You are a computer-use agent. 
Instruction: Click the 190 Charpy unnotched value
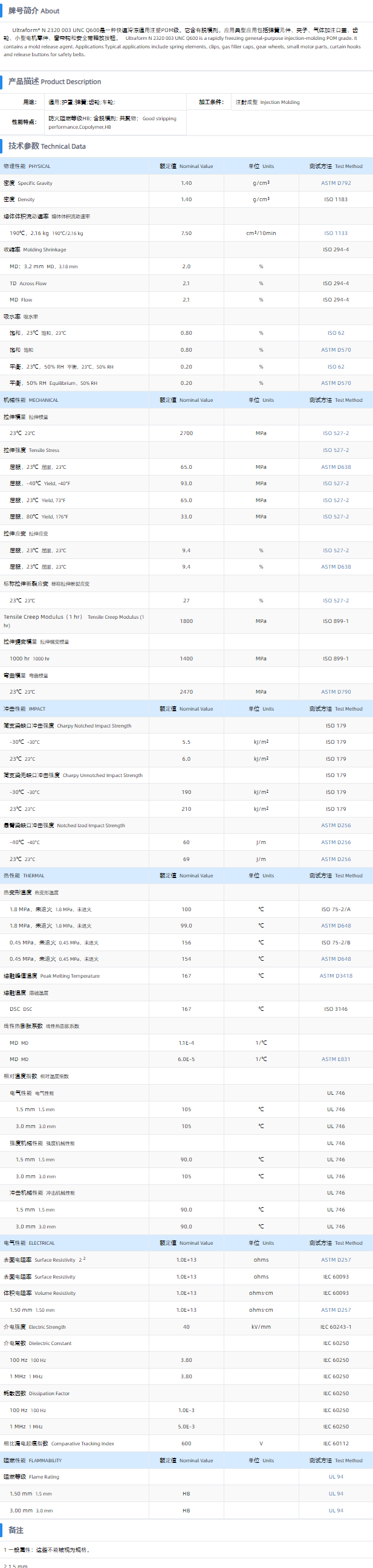(186, 792)
